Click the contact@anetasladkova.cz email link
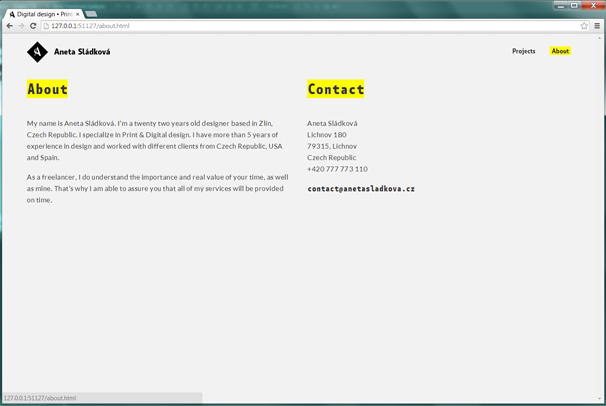The width and height of the screenshot is (606, 406). [x=361, y=189]
